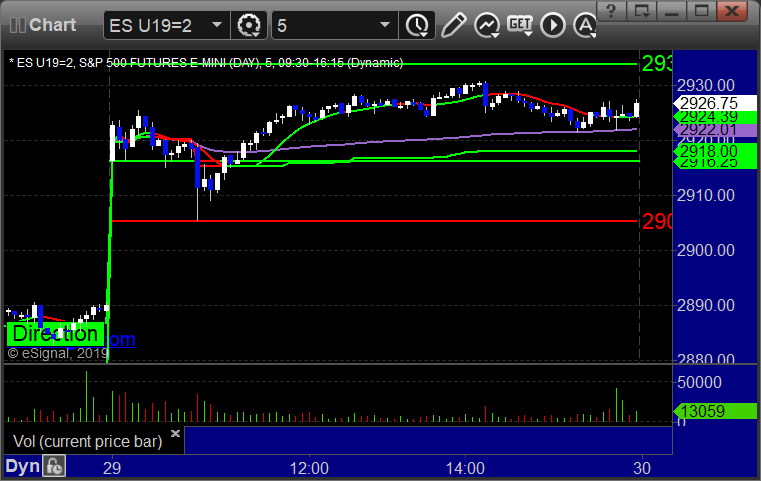Open the GET Advanced studies icon
Viewport: 761px width, 481px height.
coord(520,25)
